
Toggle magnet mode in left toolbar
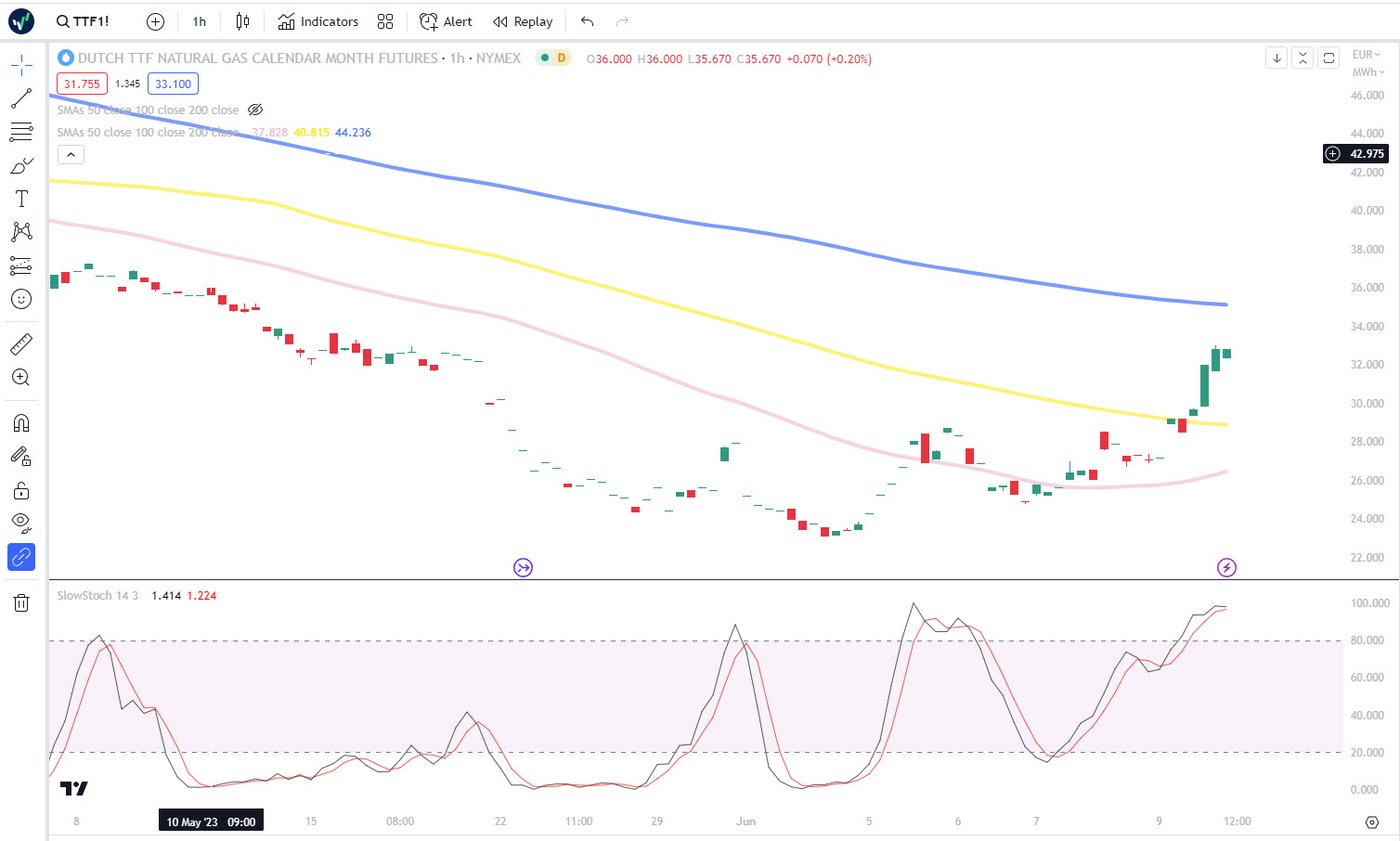[x=21, y=423]
